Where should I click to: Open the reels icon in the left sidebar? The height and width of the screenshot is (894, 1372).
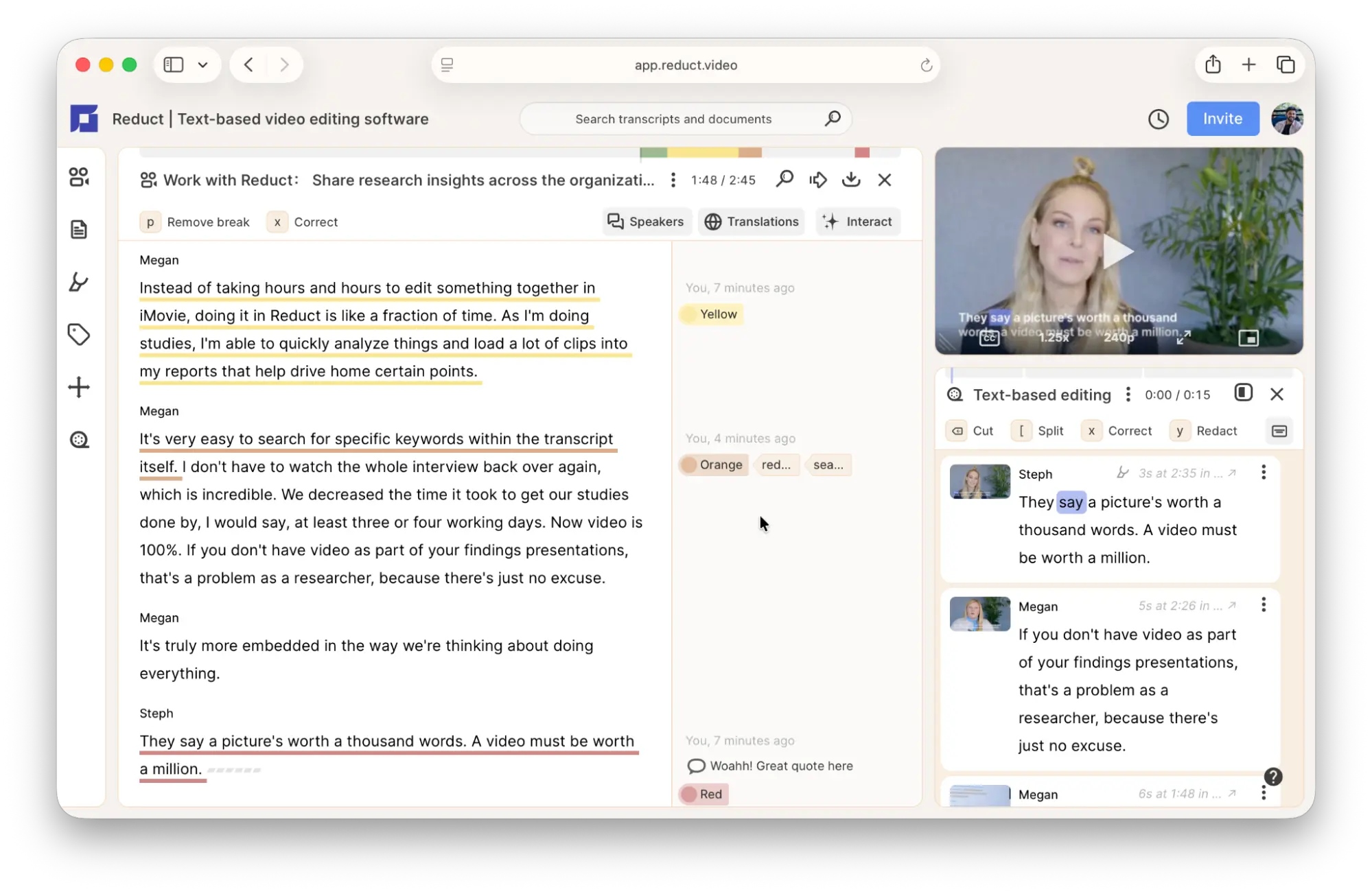[79, 440]
